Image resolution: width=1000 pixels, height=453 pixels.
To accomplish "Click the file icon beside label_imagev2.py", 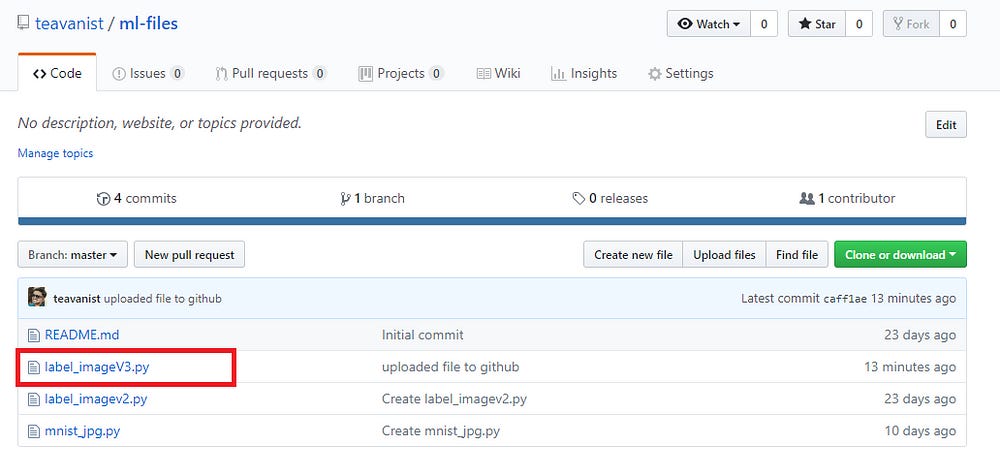I will 33,399.
